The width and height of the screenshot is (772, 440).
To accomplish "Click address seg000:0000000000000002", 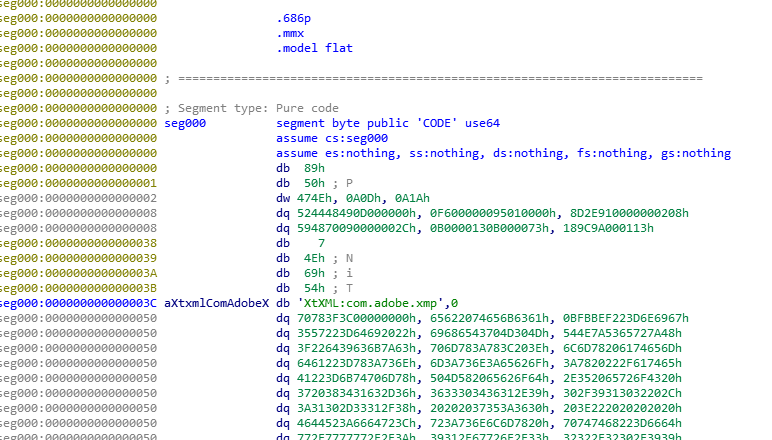I will pyautogui.click(x=79, y=198).
